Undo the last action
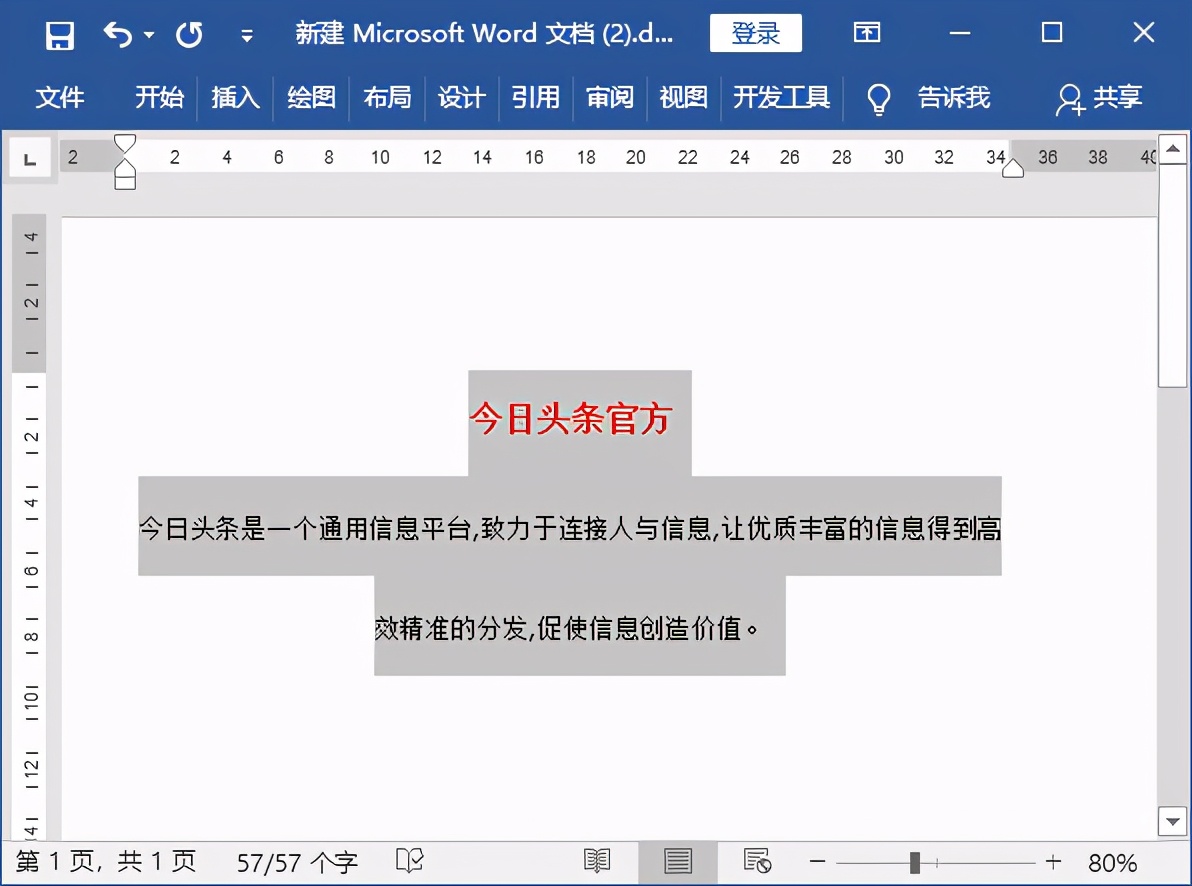 tap(118, 34)
